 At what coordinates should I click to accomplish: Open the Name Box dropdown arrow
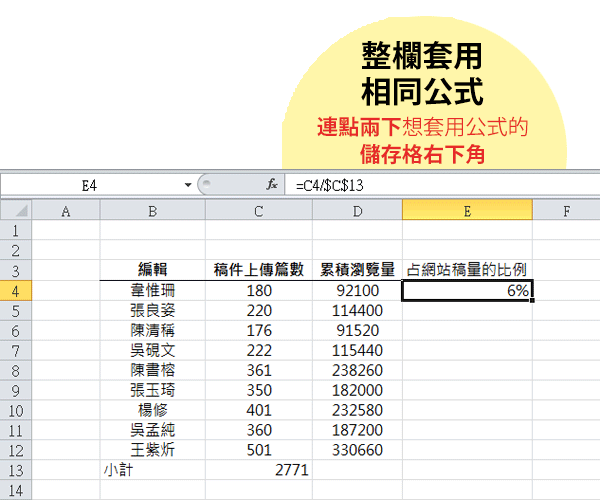pyautogui.click(x=188, y=185)
